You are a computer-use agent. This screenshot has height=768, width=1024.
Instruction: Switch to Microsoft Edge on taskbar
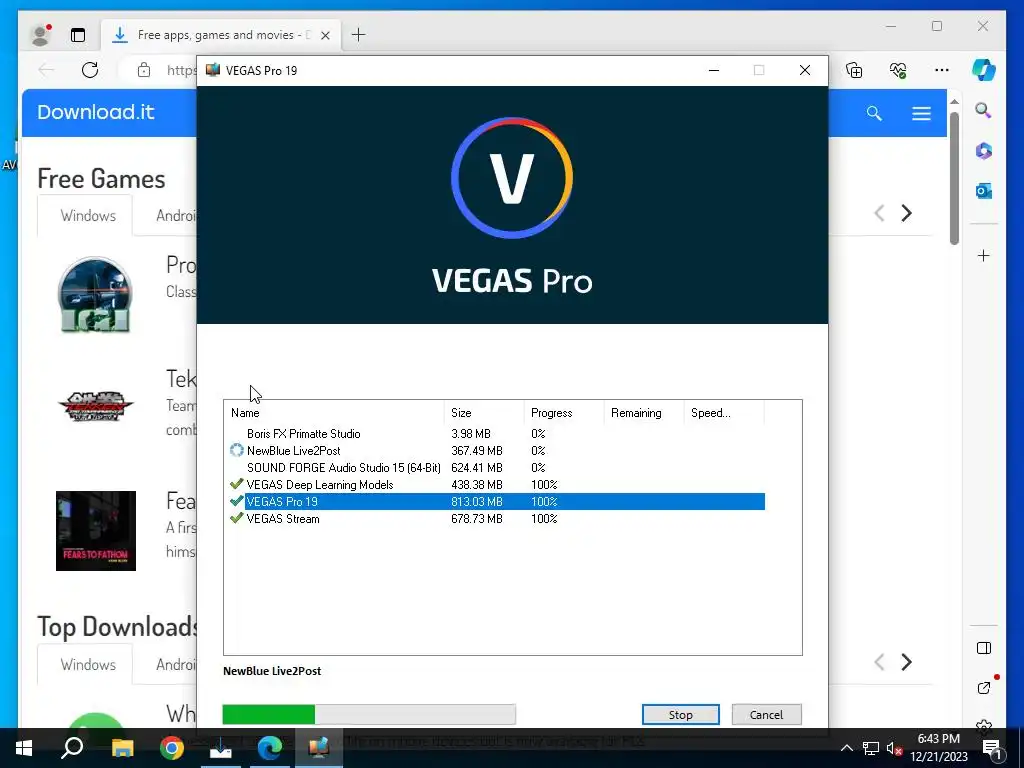coord(269,748)
